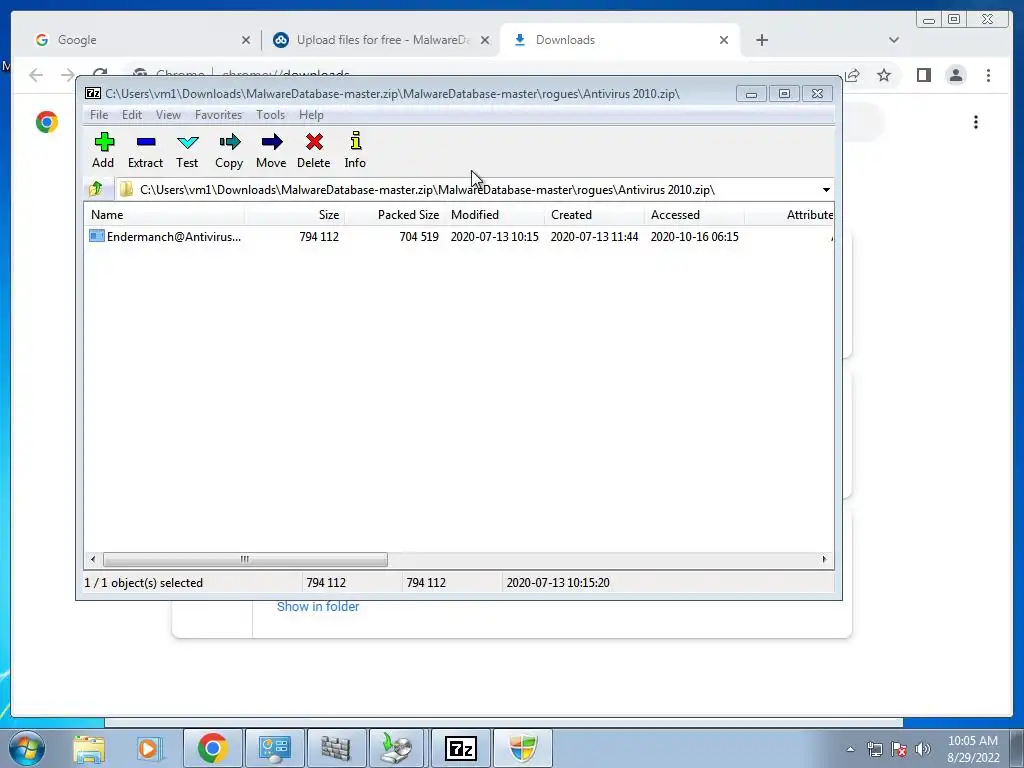The image size is (1024, 768).
Task: Open the Edit menu
Action: coord(132,115)
